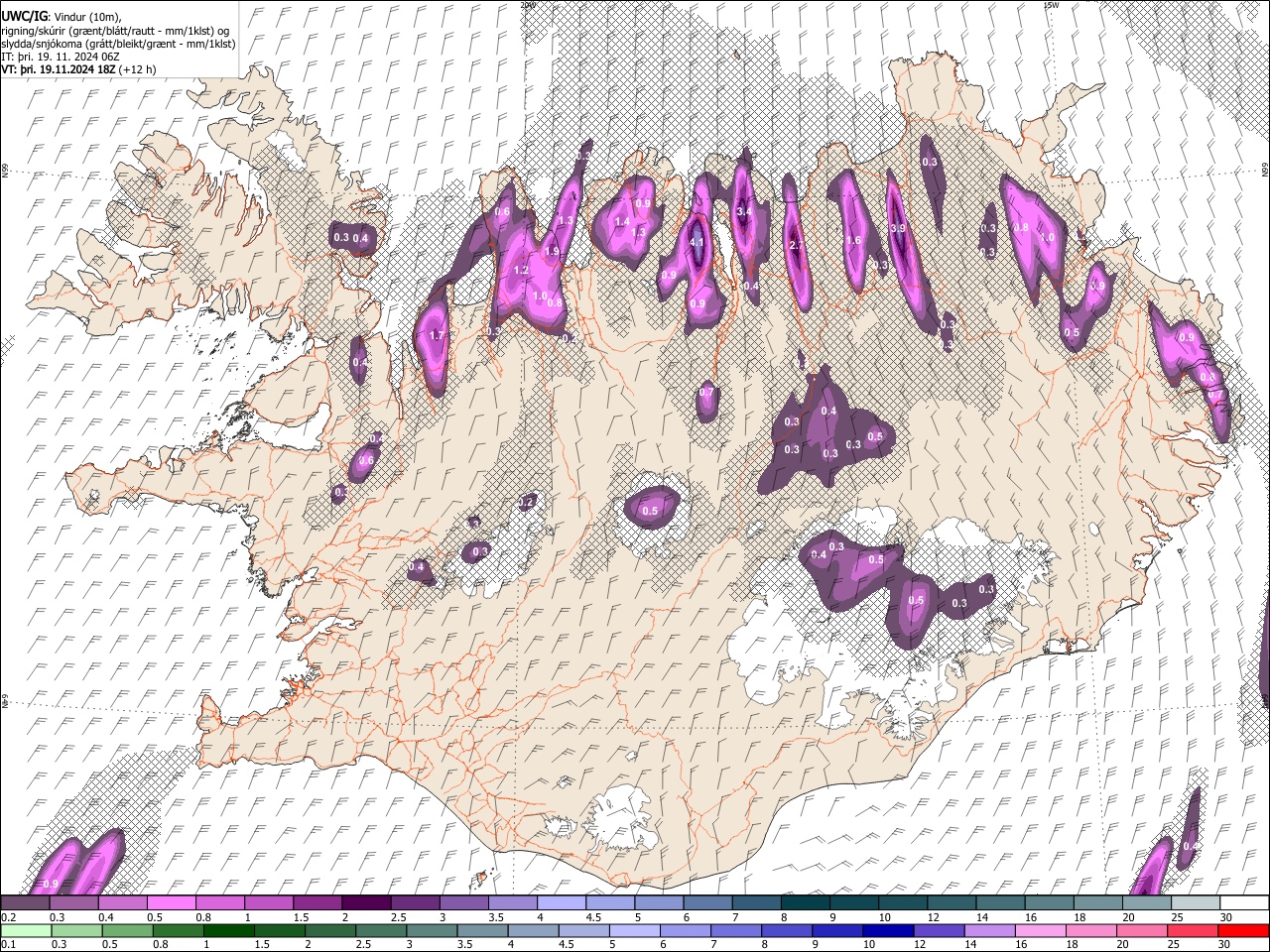Click the 0.4 label on the snow scale
Viewport: 1270px width, 952px height.
[106, 917]
